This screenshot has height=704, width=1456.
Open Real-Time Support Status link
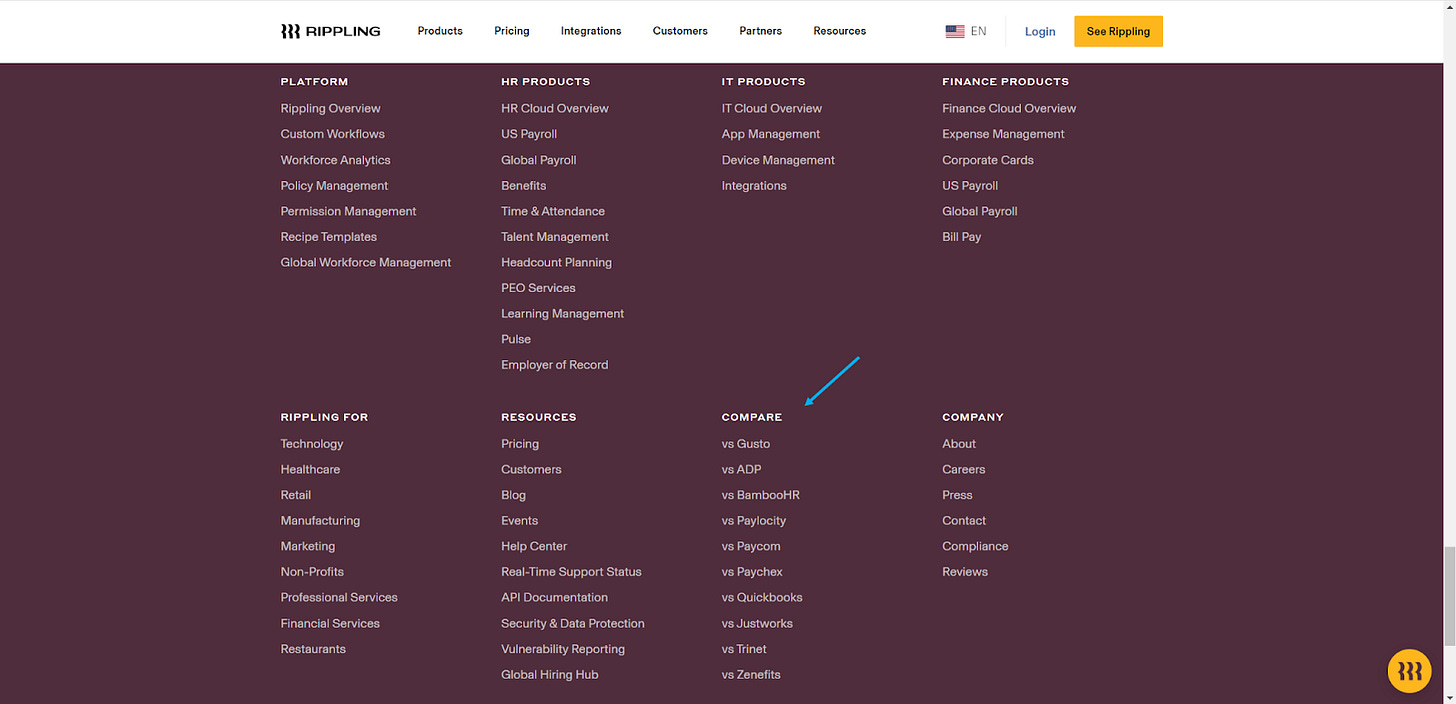click(571, 572)
